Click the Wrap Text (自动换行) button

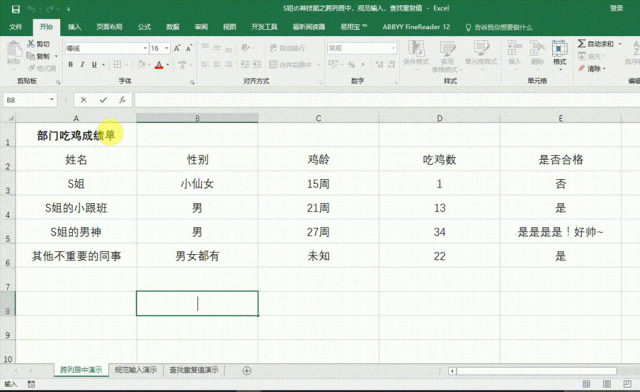pos(287,48)
